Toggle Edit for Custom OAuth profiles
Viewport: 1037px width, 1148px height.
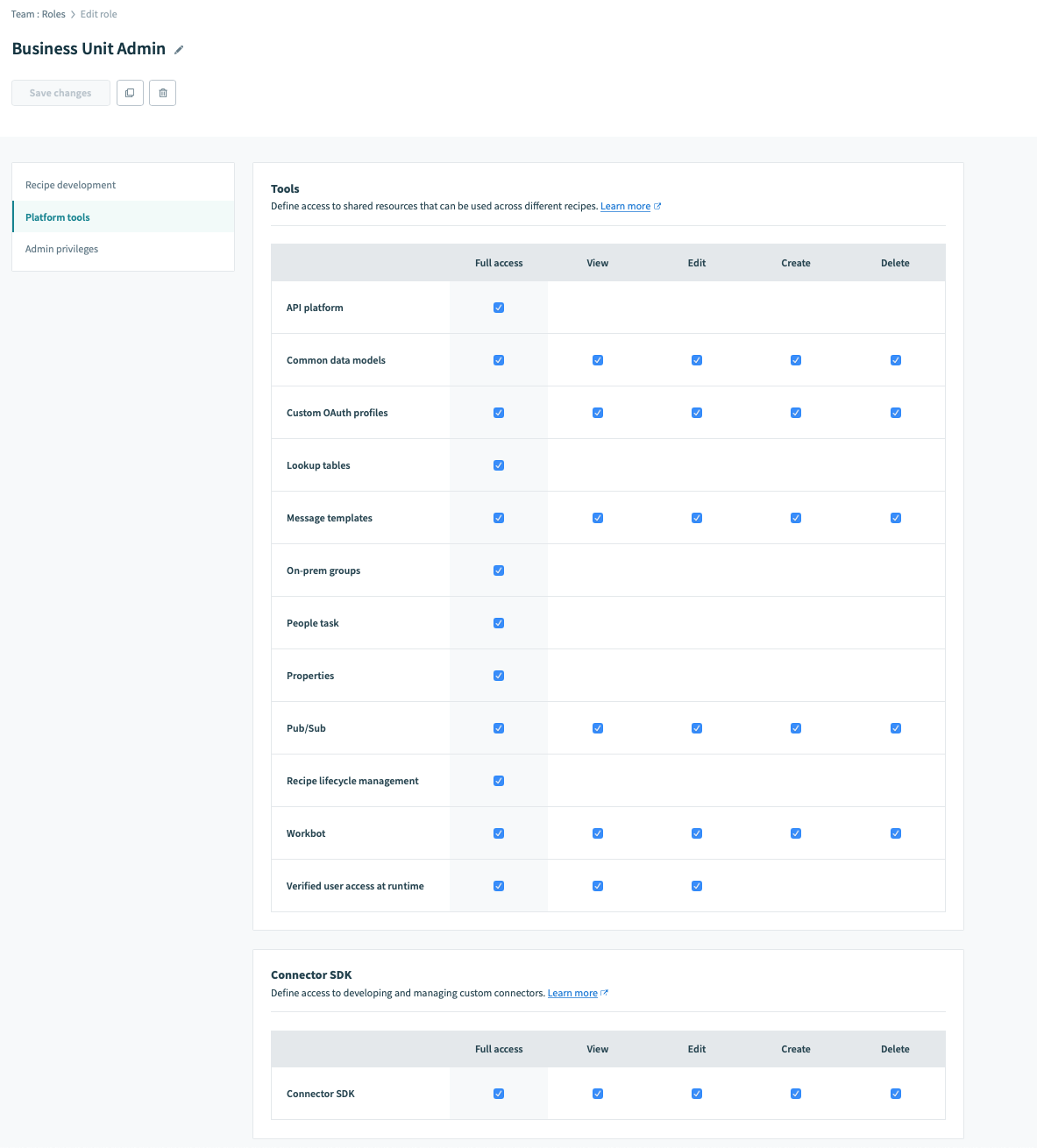tap(697, 413)
